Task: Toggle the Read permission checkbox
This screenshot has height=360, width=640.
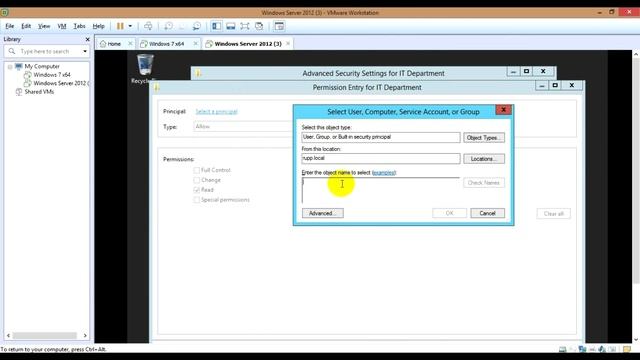Action: point(197,190)
